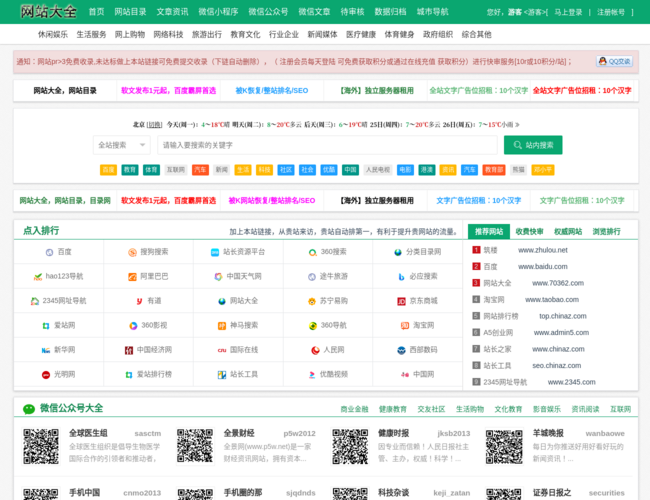The width and height of the screenshot is (650, 500).
Task: Click the 马上登录 login link
Action: tap(568, 12)
